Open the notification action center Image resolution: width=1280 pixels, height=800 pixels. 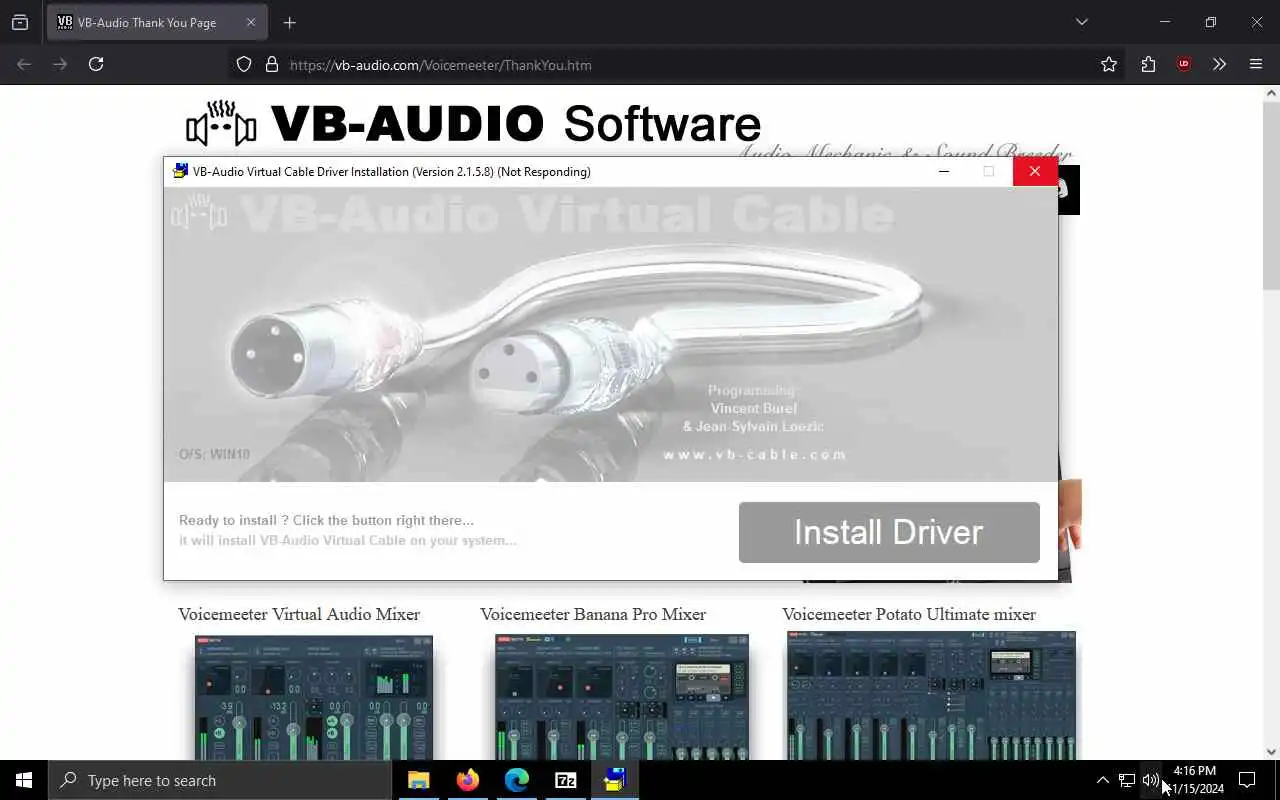[1247, 780]
